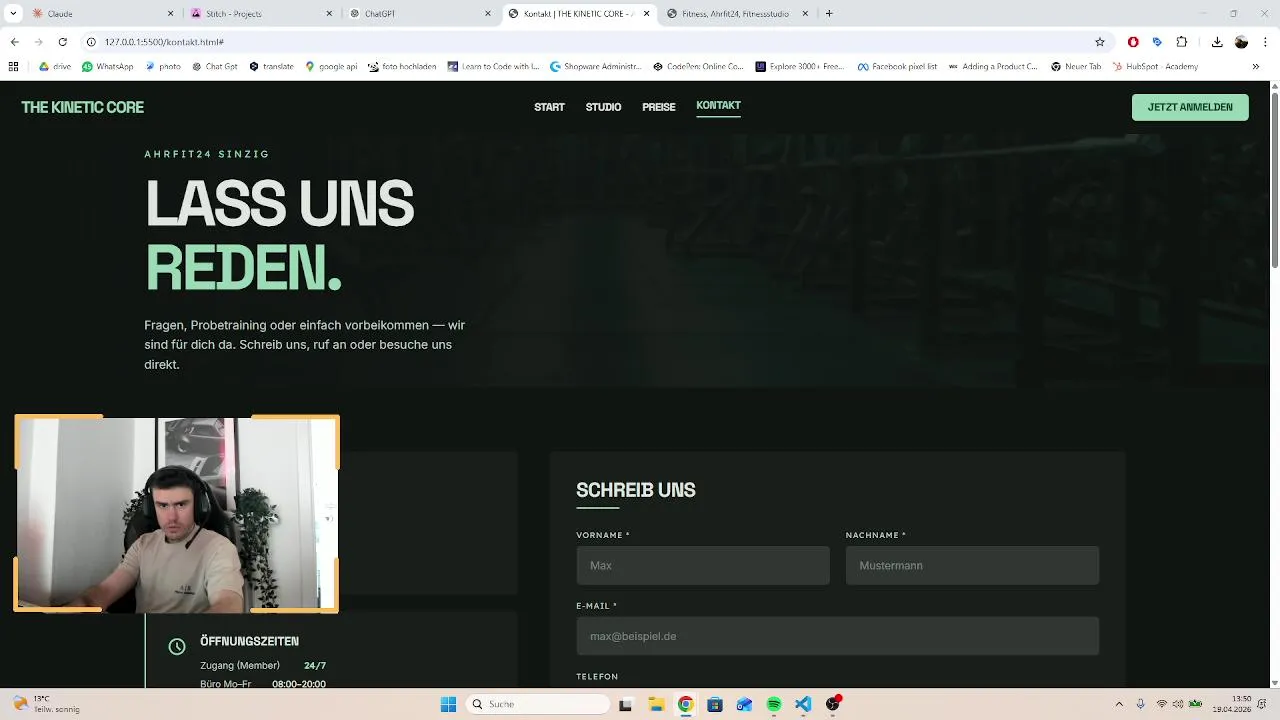Open the CodePen: Online Co... bookmark

tap(698, 67)
